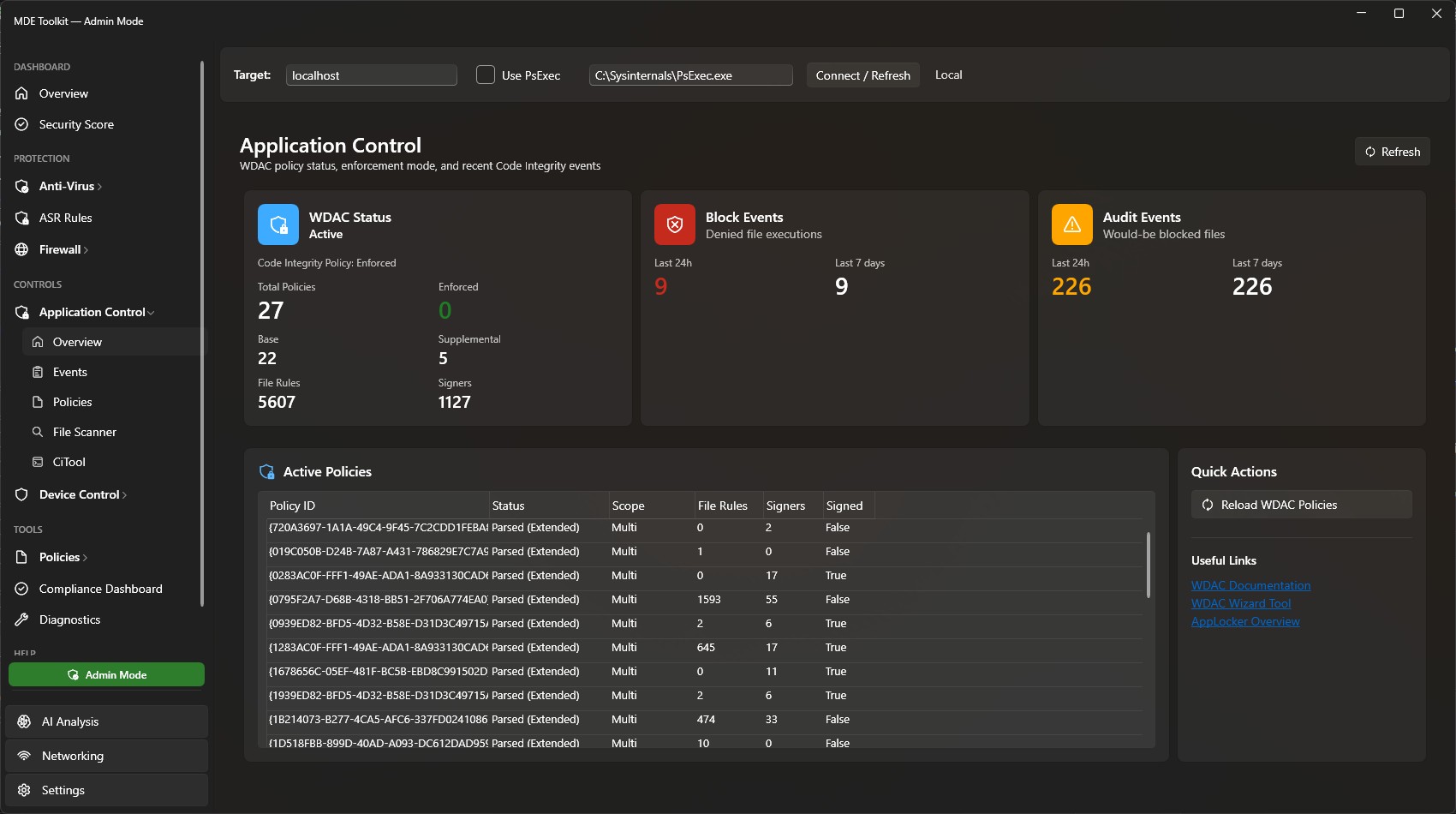Open the Compliance Dashboard checkmark icon
The image size is (1456, 814).
tap(21, 589)
